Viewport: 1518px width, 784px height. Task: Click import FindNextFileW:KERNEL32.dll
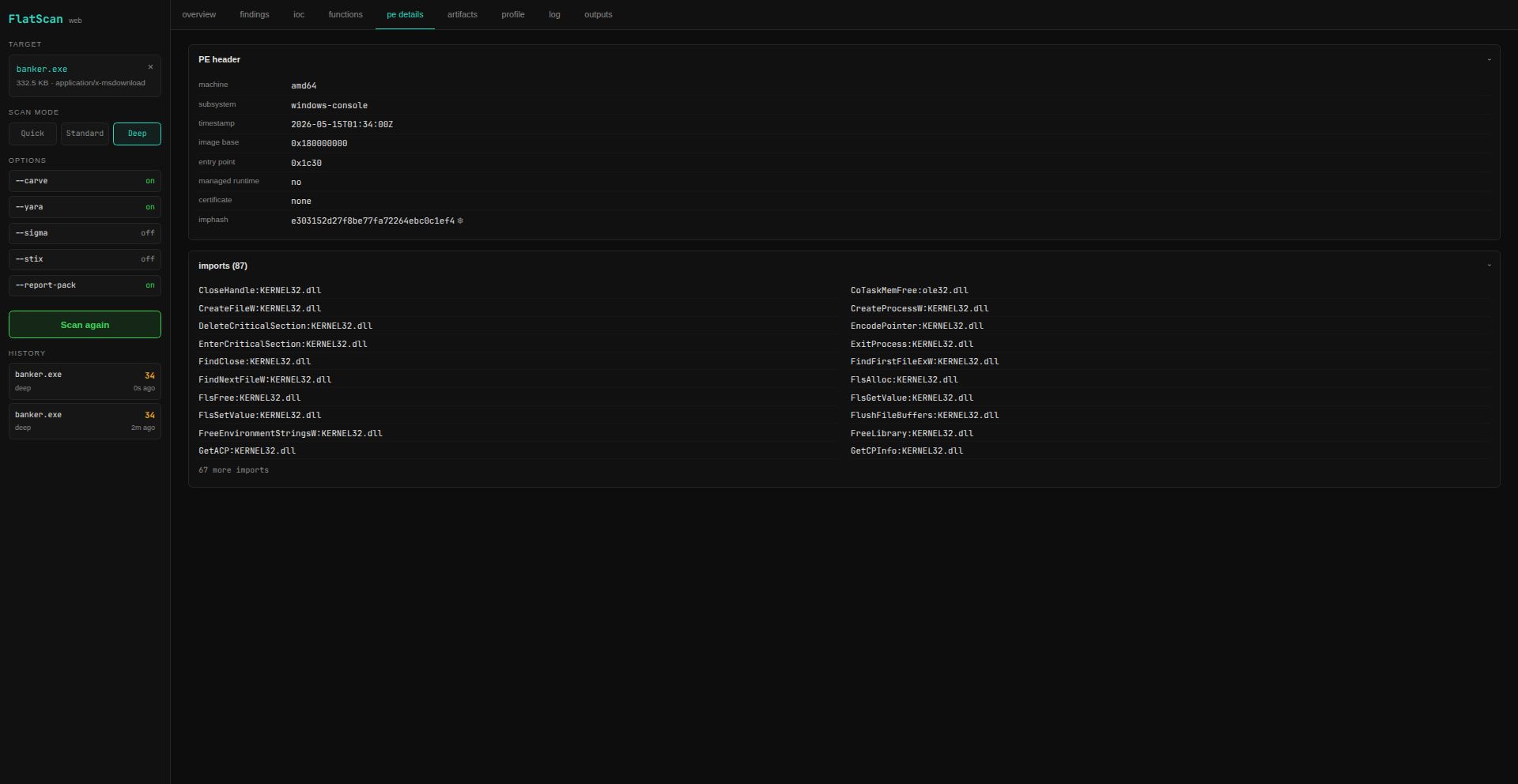click(265, 380)
